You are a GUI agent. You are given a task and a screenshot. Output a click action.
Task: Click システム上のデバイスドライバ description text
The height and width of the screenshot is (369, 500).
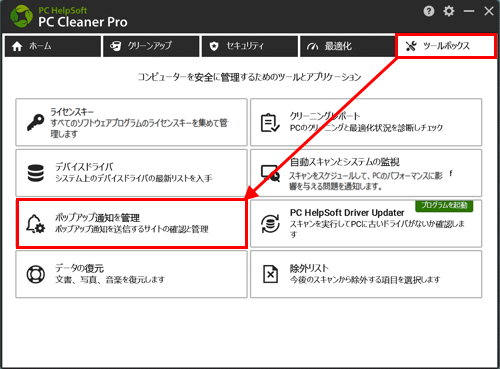[133, 178]
